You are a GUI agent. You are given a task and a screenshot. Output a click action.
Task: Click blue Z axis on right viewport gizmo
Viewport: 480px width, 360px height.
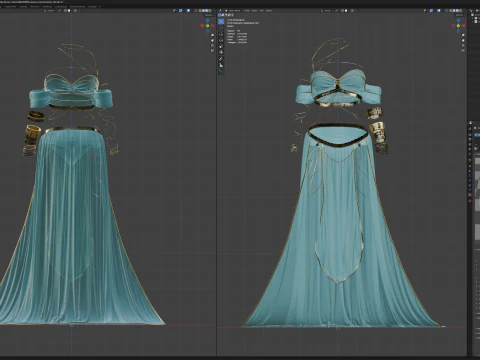[458, 21]
